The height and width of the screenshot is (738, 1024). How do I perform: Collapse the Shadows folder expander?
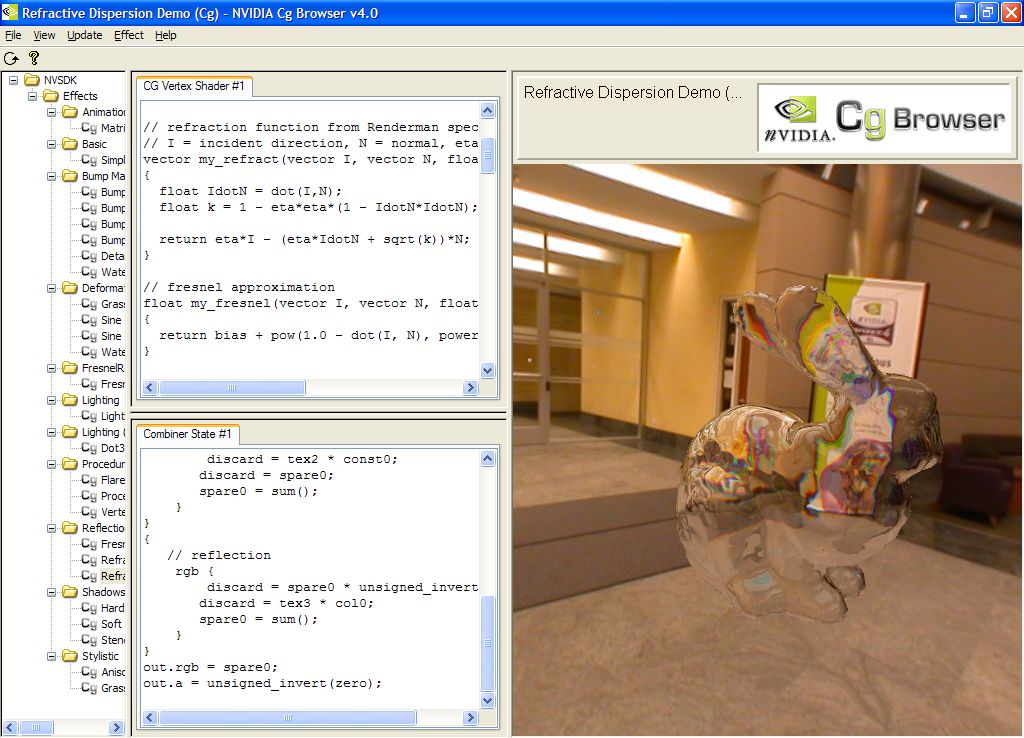click(52, 592)
